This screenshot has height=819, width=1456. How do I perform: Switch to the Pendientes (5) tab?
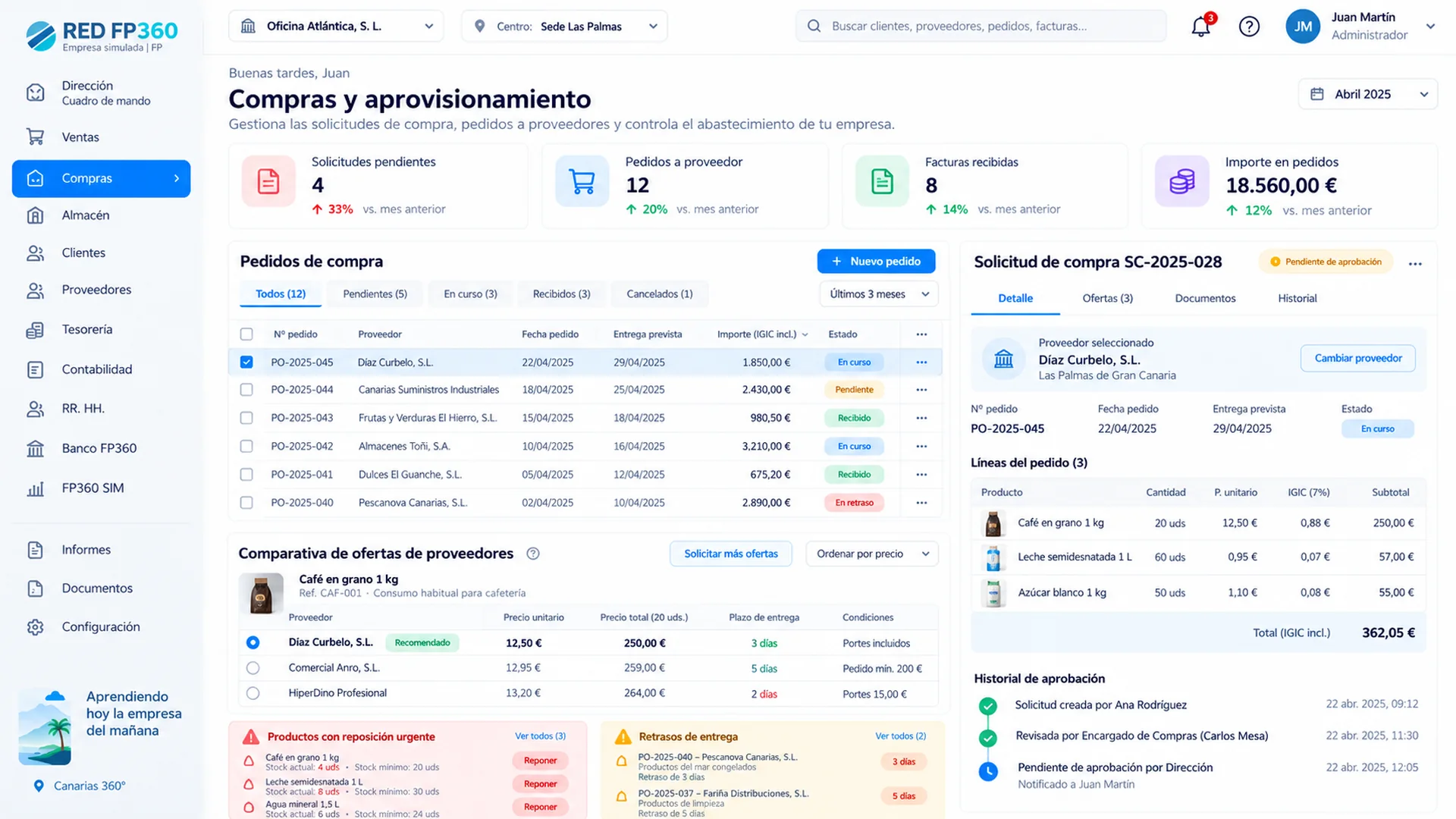tap(375, 294)
